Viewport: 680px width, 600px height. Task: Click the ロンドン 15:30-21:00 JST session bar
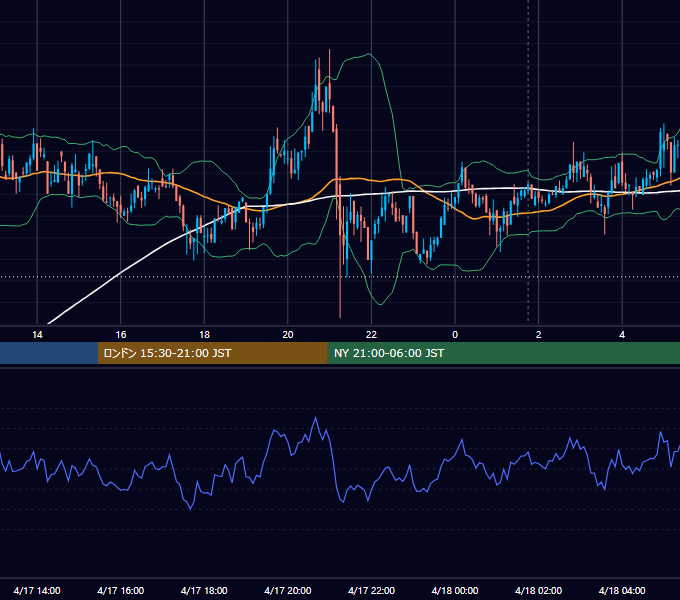point(212,353)
